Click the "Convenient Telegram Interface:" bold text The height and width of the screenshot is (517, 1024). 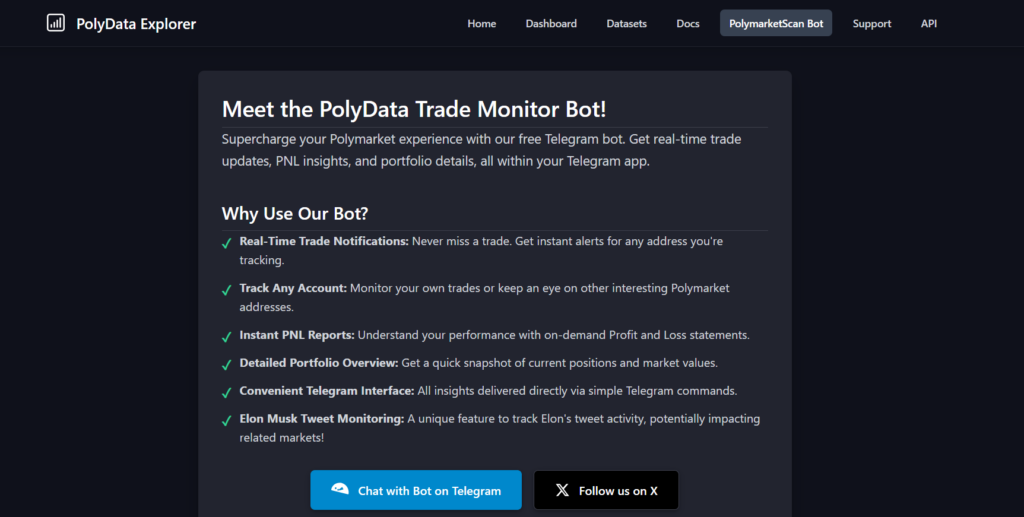[327, 391]
